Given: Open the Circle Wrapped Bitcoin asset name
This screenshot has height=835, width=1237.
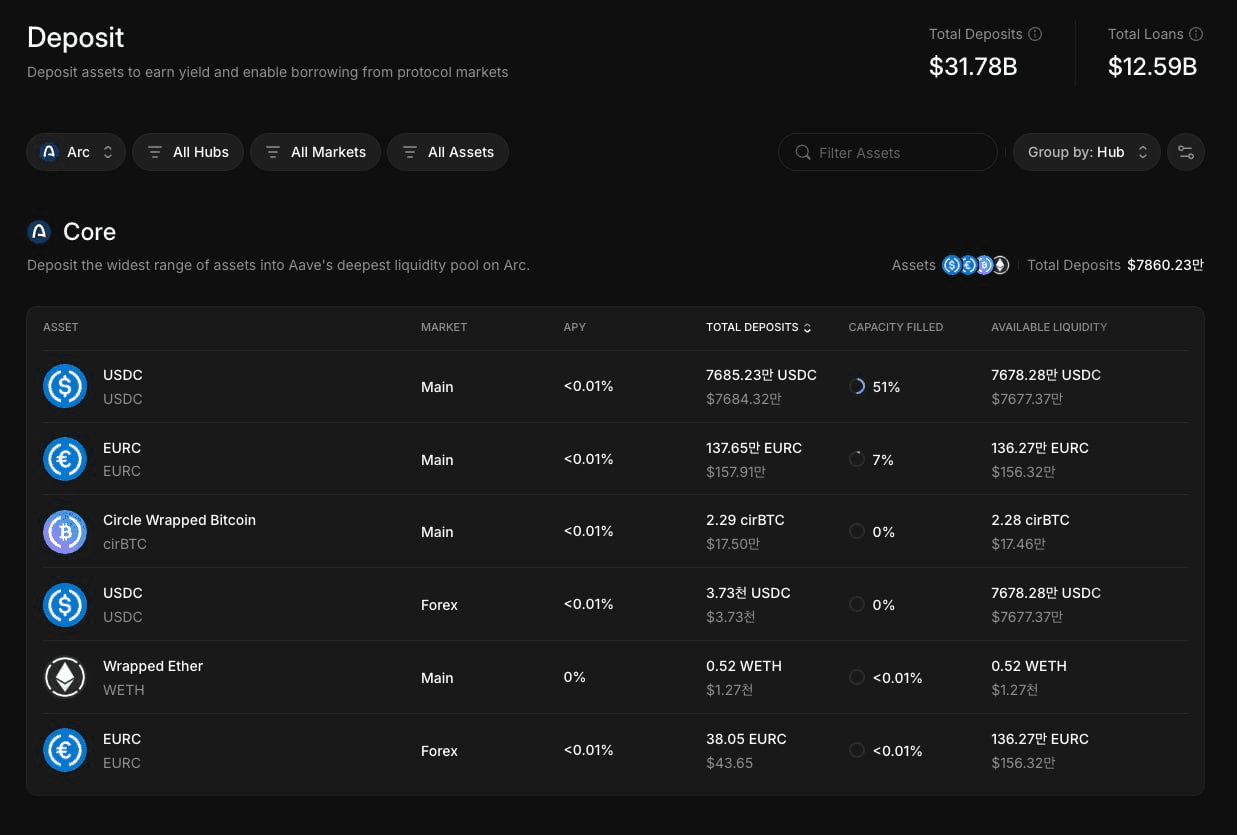Looking at the screenshot, I should (180, 520).
